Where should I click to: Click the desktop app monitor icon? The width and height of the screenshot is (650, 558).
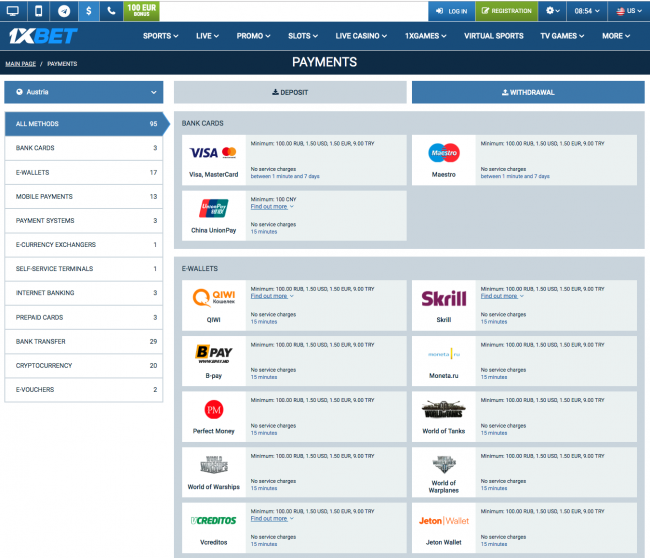click(x=13, y=11)
